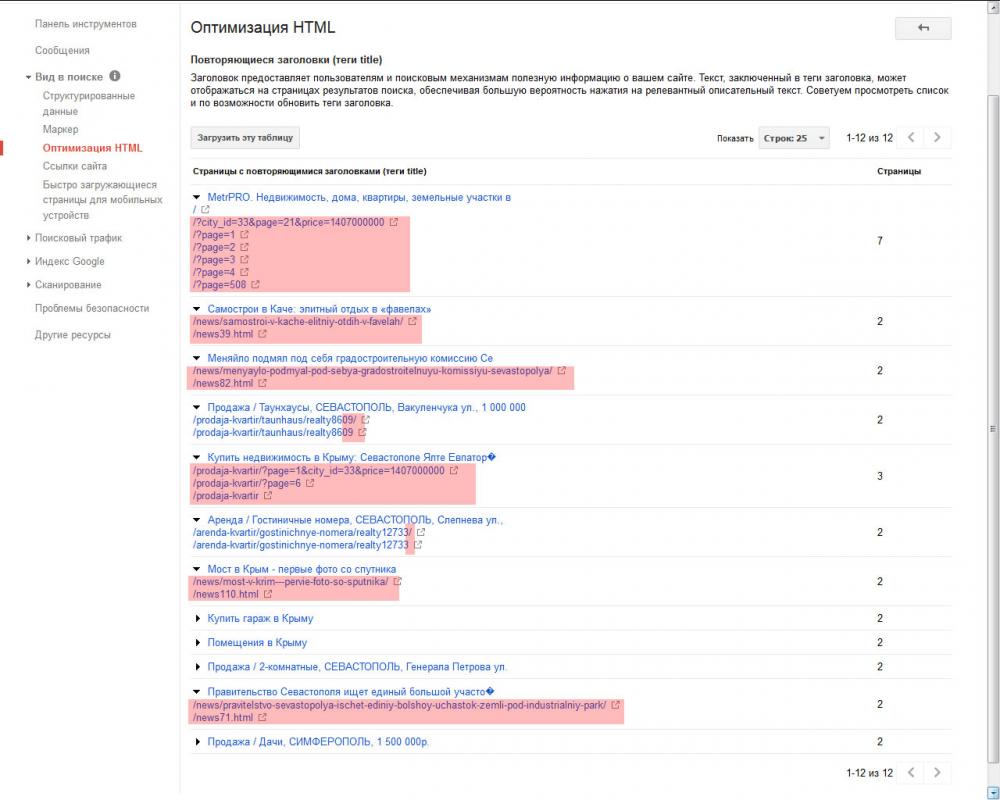This screenshot has height=800, width=1000.
Task: Open the Строк: 25 rows dropdown
Action: [794, 138]
